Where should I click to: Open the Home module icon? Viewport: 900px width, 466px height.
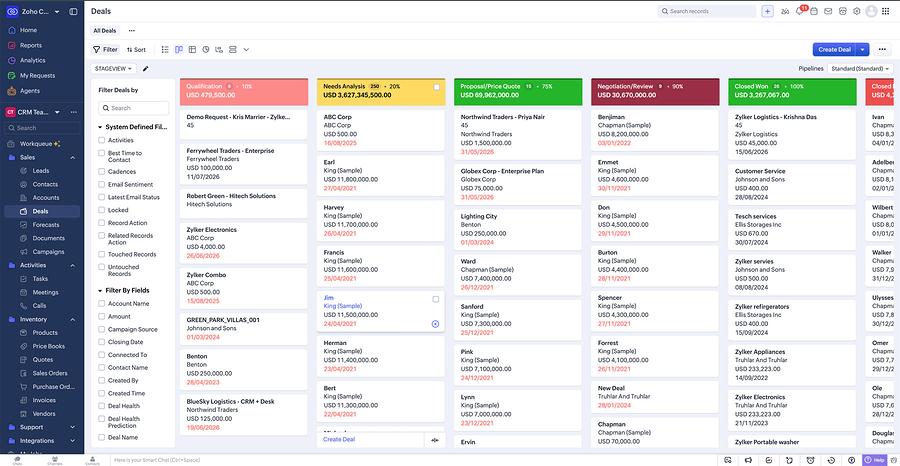pyautogui.click(x=12, y=30)
